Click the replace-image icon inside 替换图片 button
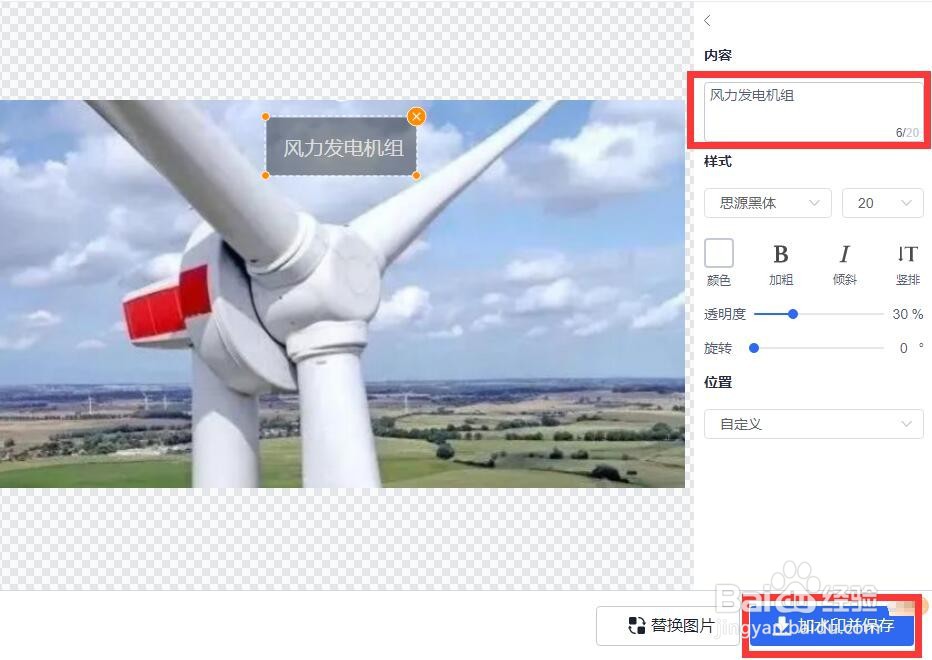Image resolution: width=932 pixels, height=660 pixels. (x=637, y=625)
